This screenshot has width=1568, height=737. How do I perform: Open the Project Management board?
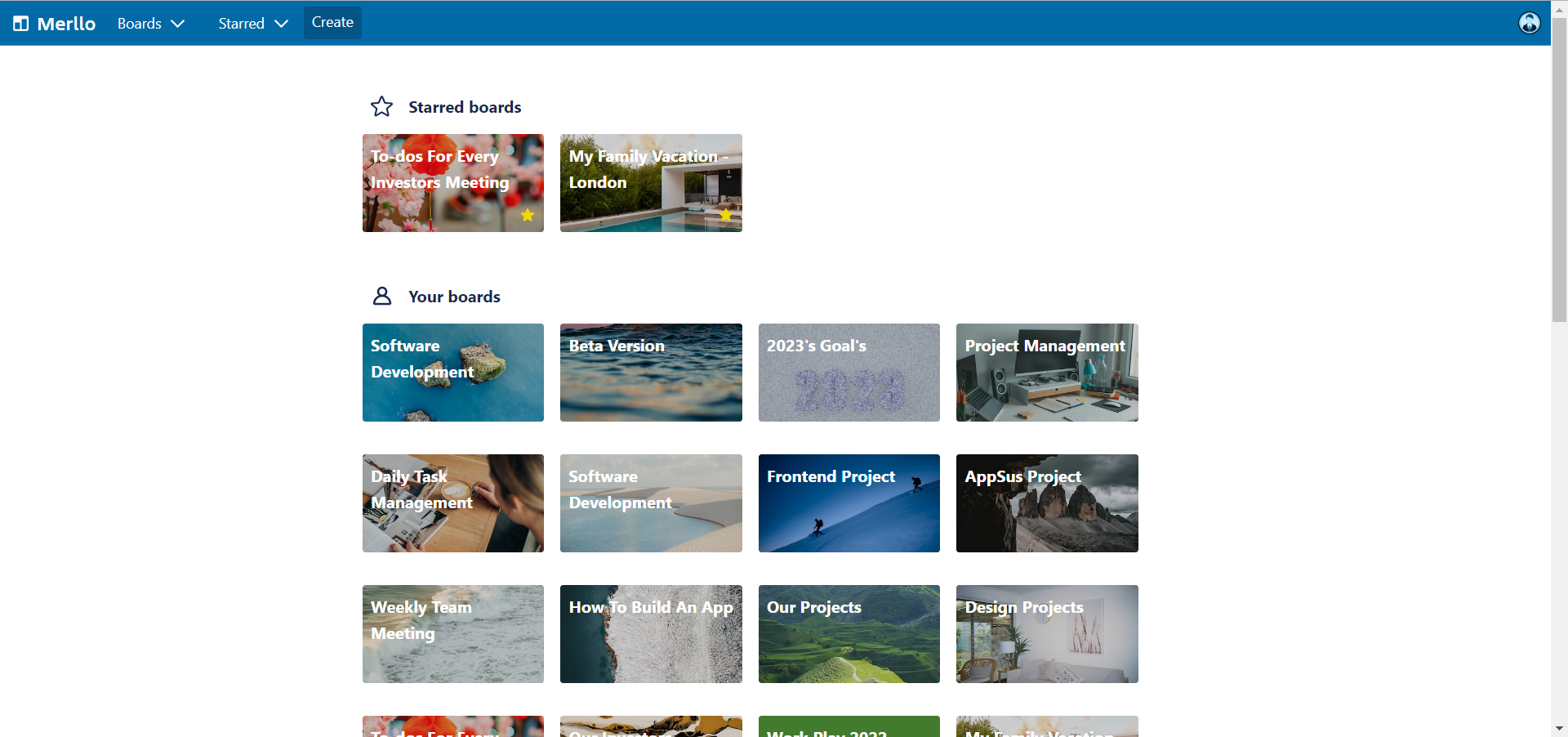tap(1046, 373)
